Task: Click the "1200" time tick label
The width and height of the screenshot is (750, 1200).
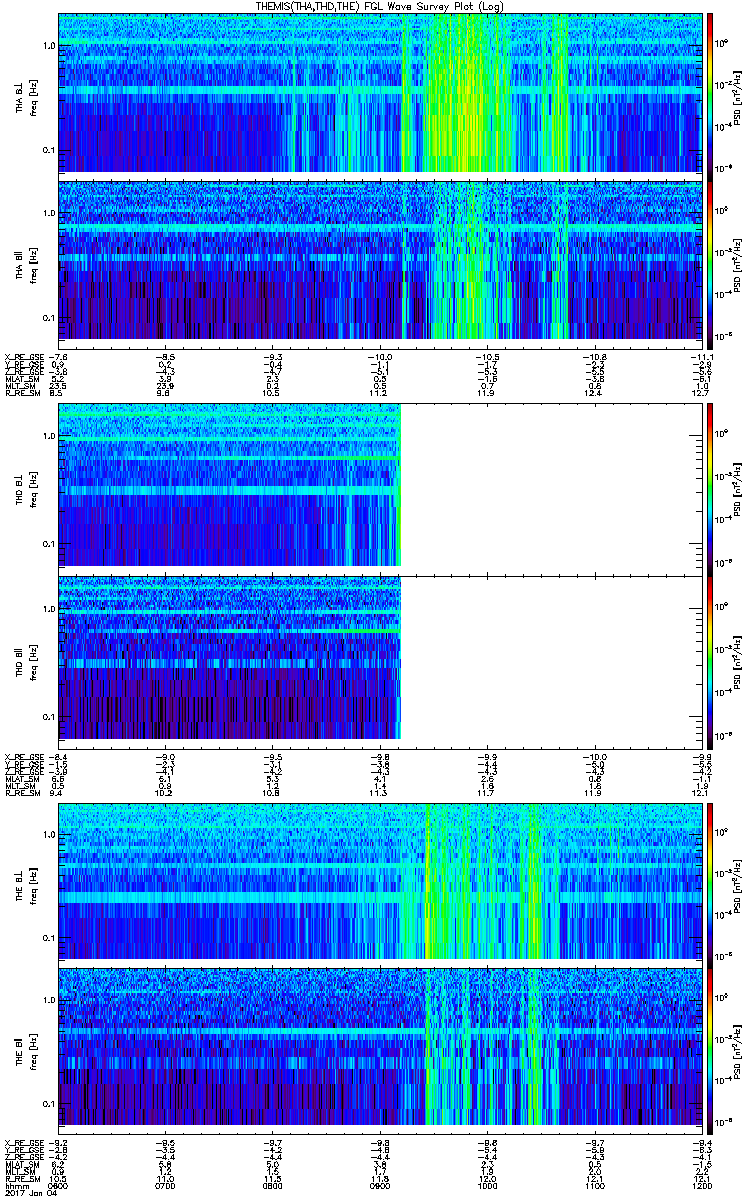Action: 701,1185
